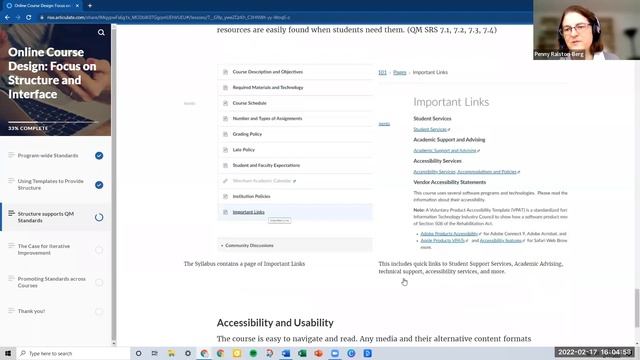Open the Important Links syllabus item

point(249,212)
